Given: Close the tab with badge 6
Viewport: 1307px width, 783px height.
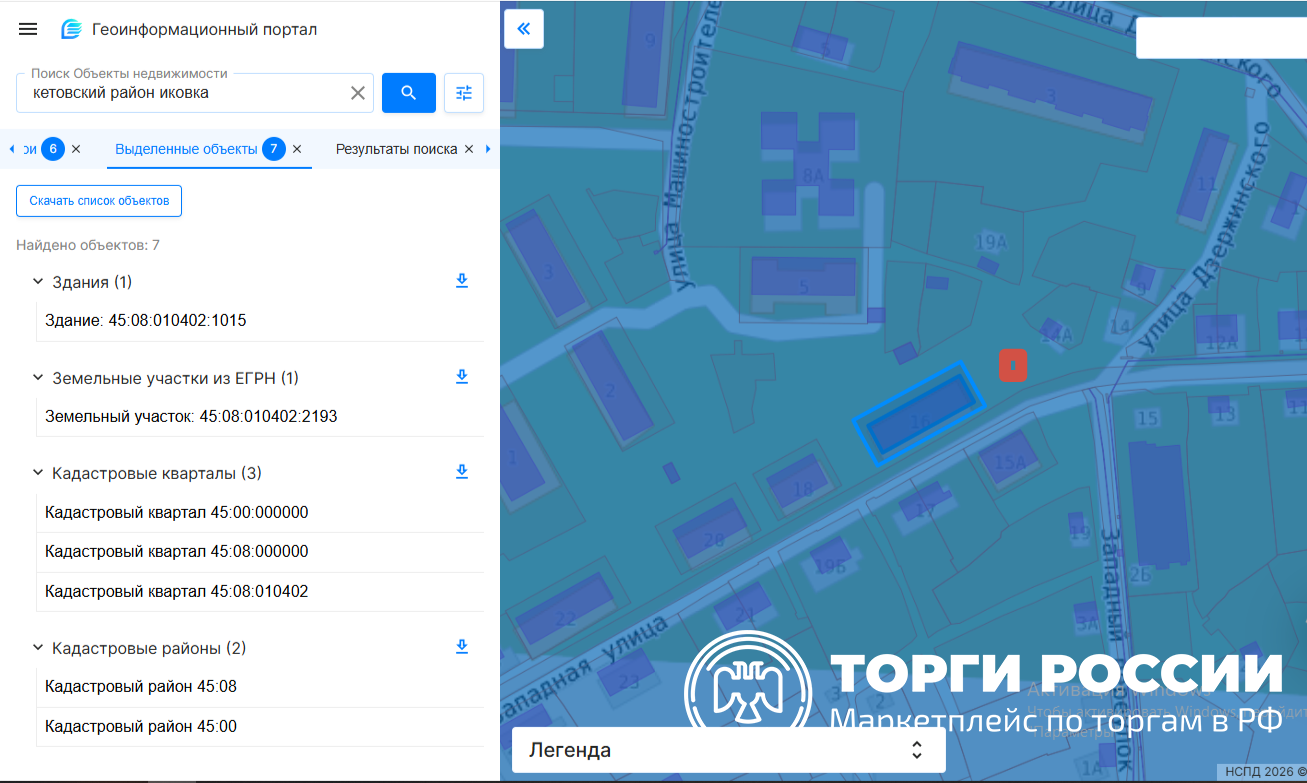Looking at the screenshot, I should [x=76, y=149].
